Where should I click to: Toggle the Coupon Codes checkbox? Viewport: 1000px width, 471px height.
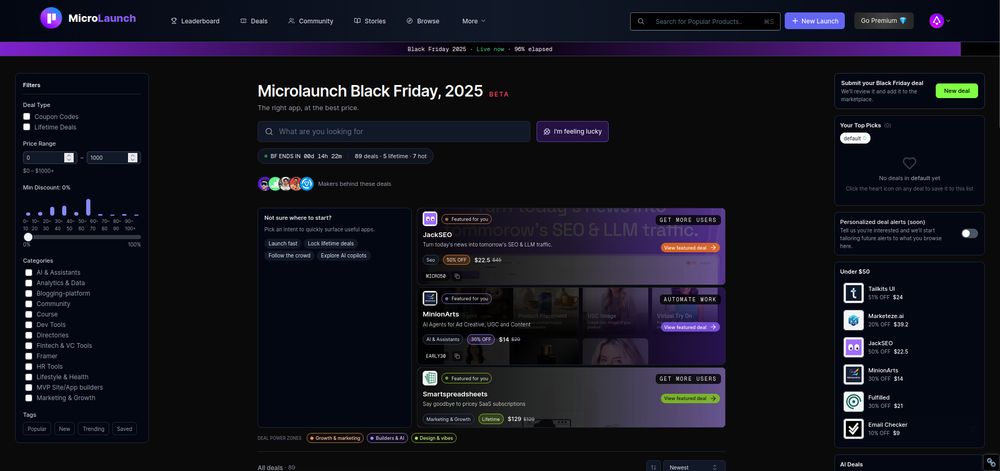pyautogui.click(x=27, y=117)
